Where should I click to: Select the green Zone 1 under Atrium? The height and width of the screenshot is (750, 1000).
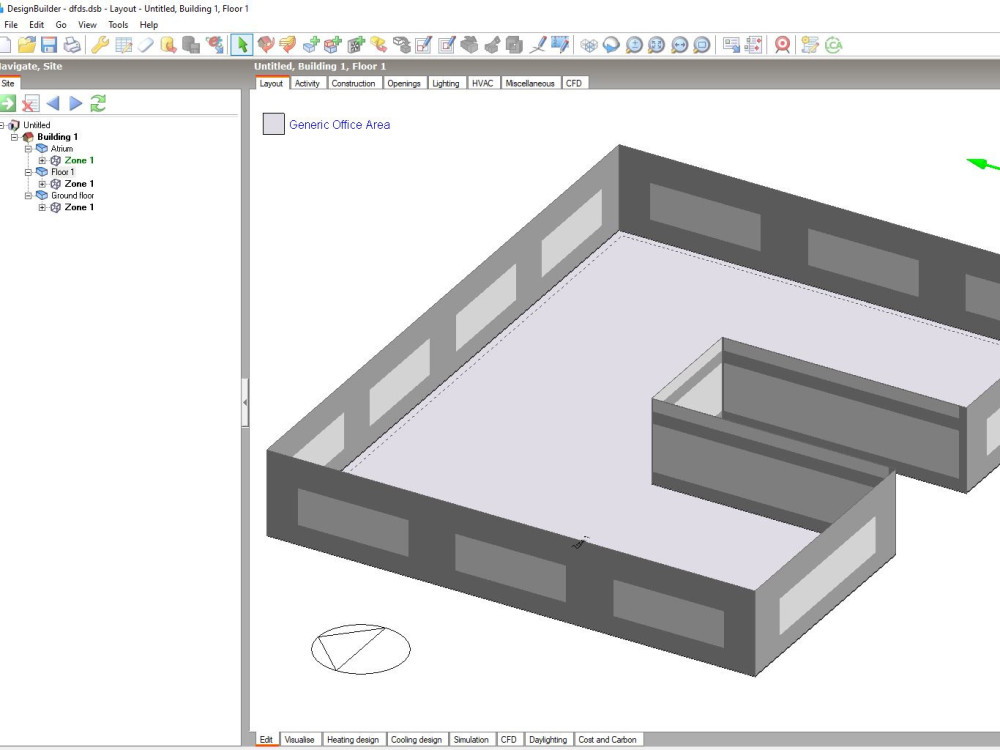point(79,161)
